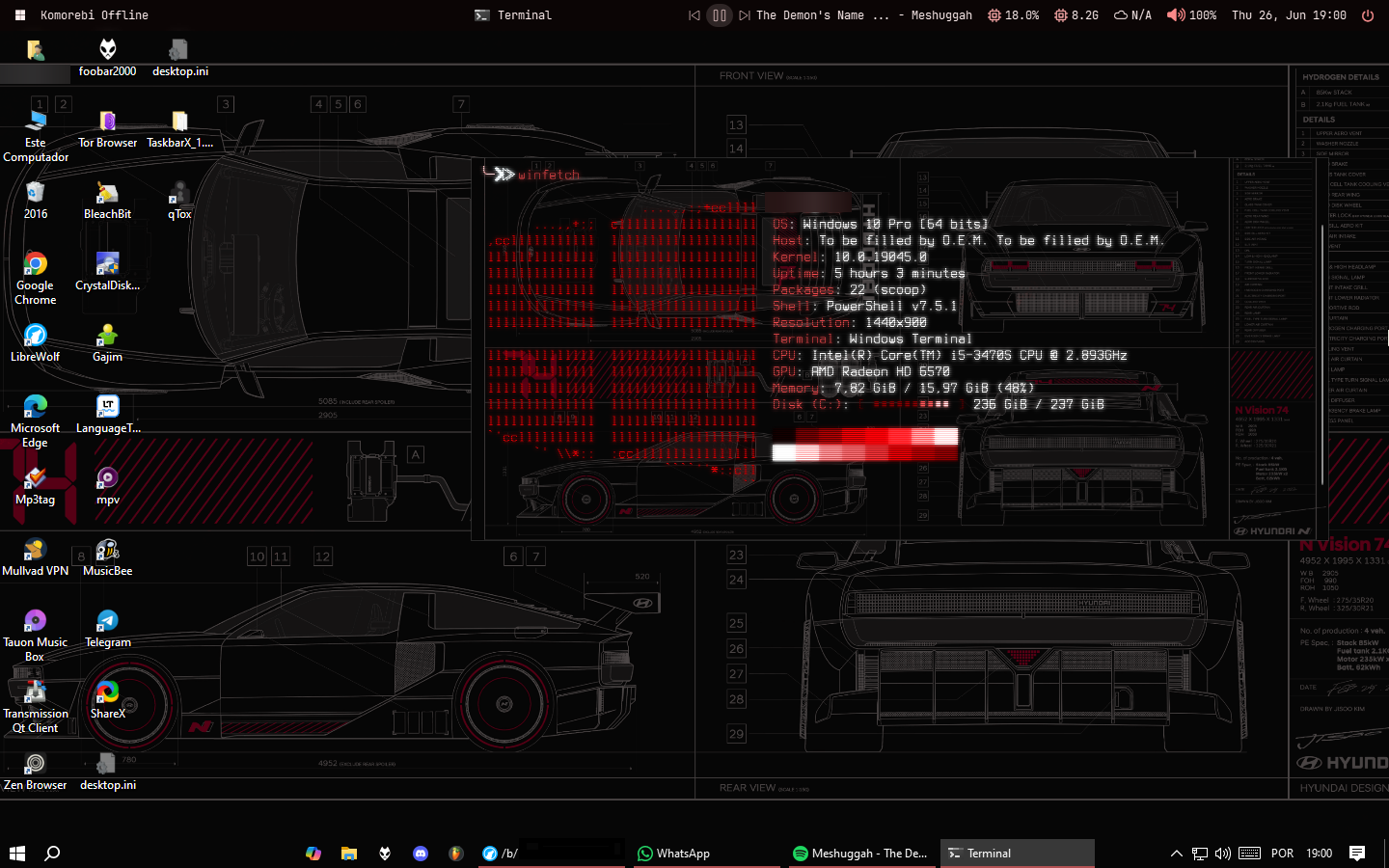1389x868 pixels.
Task: Select the desktop.ini file beside foobar2000
Action: pos(179,57)
